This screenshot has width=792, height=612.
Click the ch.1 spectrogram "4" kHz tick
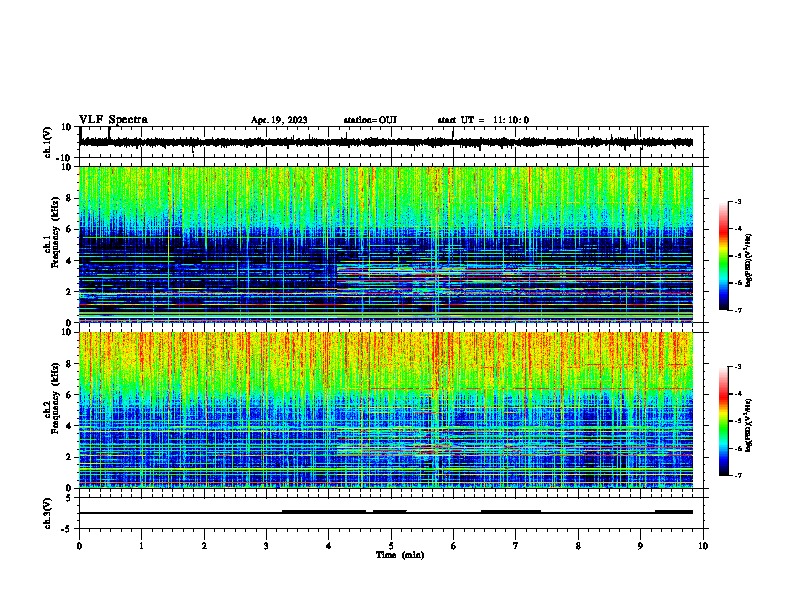(69, 261)
